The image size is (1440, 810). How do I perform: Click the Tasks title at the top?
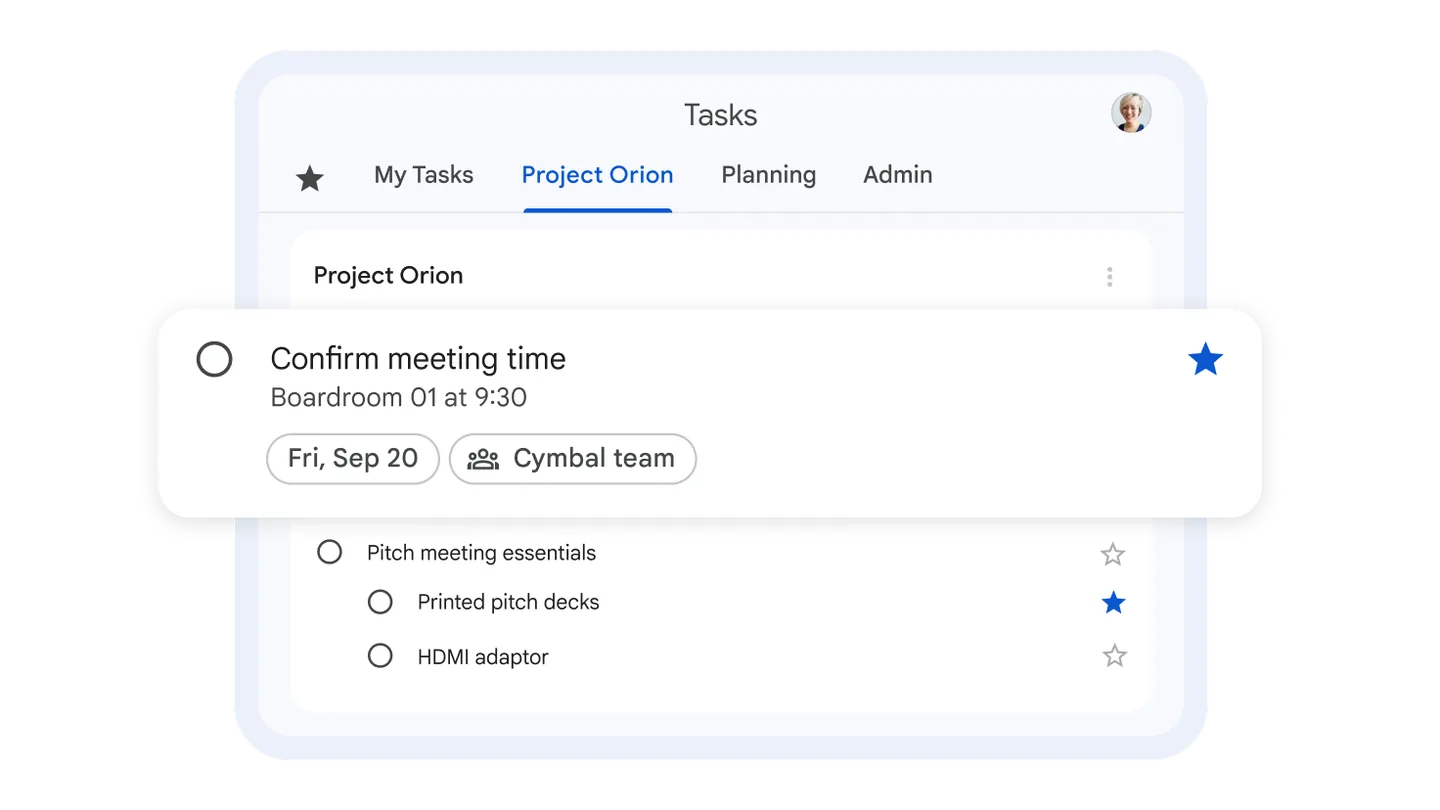pos(720,115)
